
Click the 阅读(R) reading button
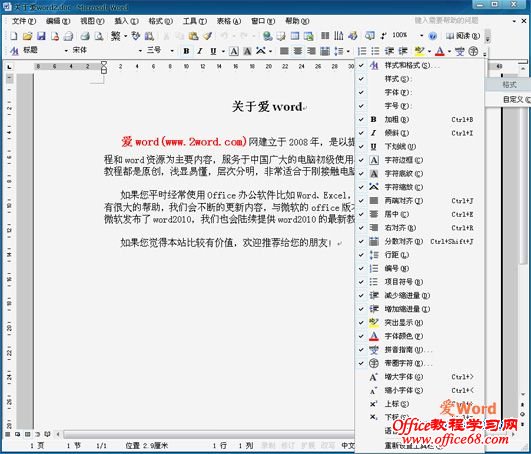click(463, 36)
